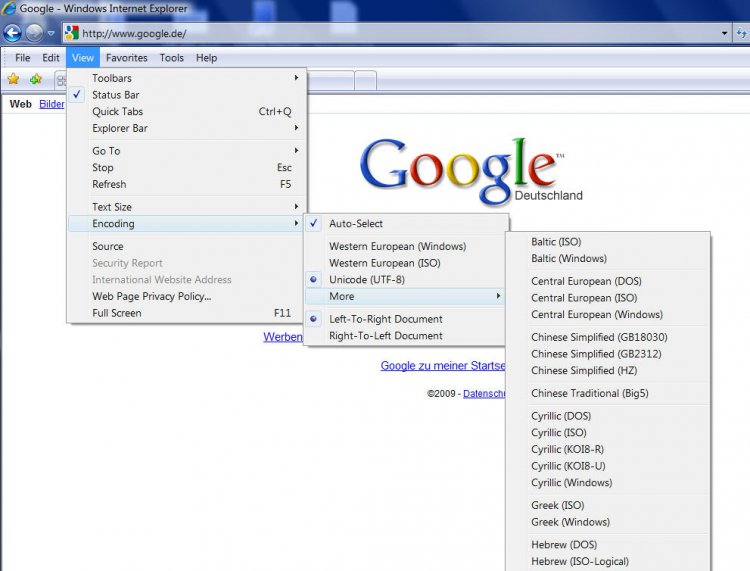Screen dimensions: 750x571
Task: Select Quick Tabs from View menu
Action: [186, 111]
